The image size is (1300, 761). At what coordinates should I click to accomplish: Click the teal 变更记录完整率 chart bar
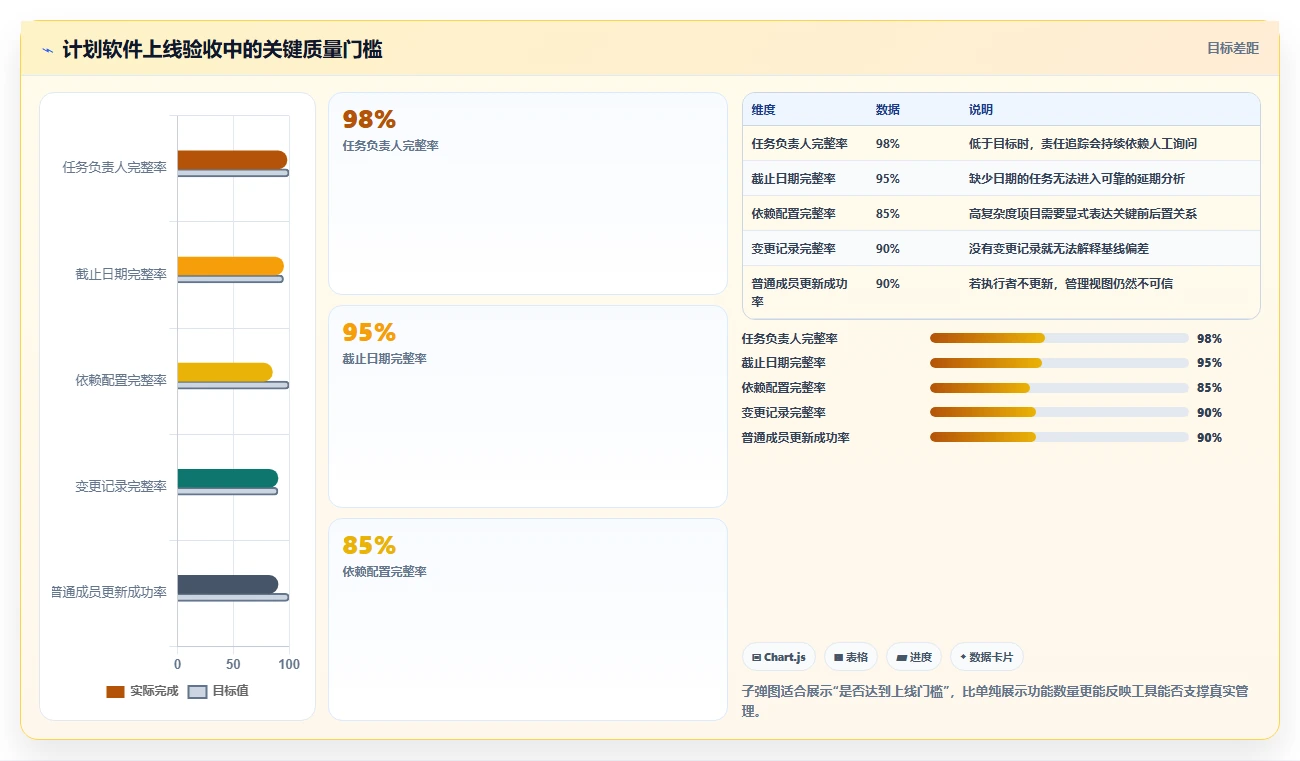tap(228, 478)
